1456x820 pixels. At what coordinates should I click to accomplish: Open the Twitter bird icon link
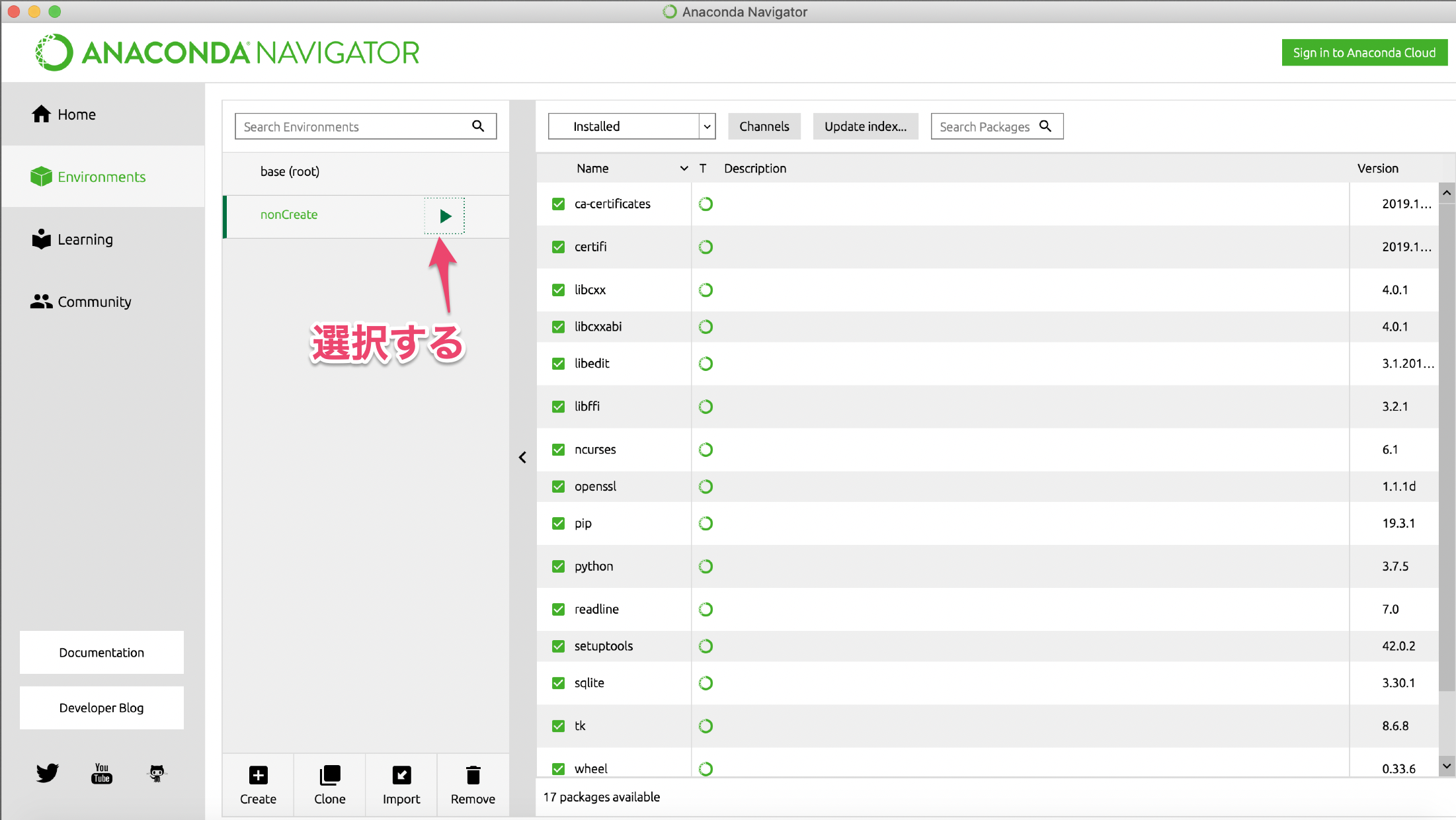pos(48,772)
